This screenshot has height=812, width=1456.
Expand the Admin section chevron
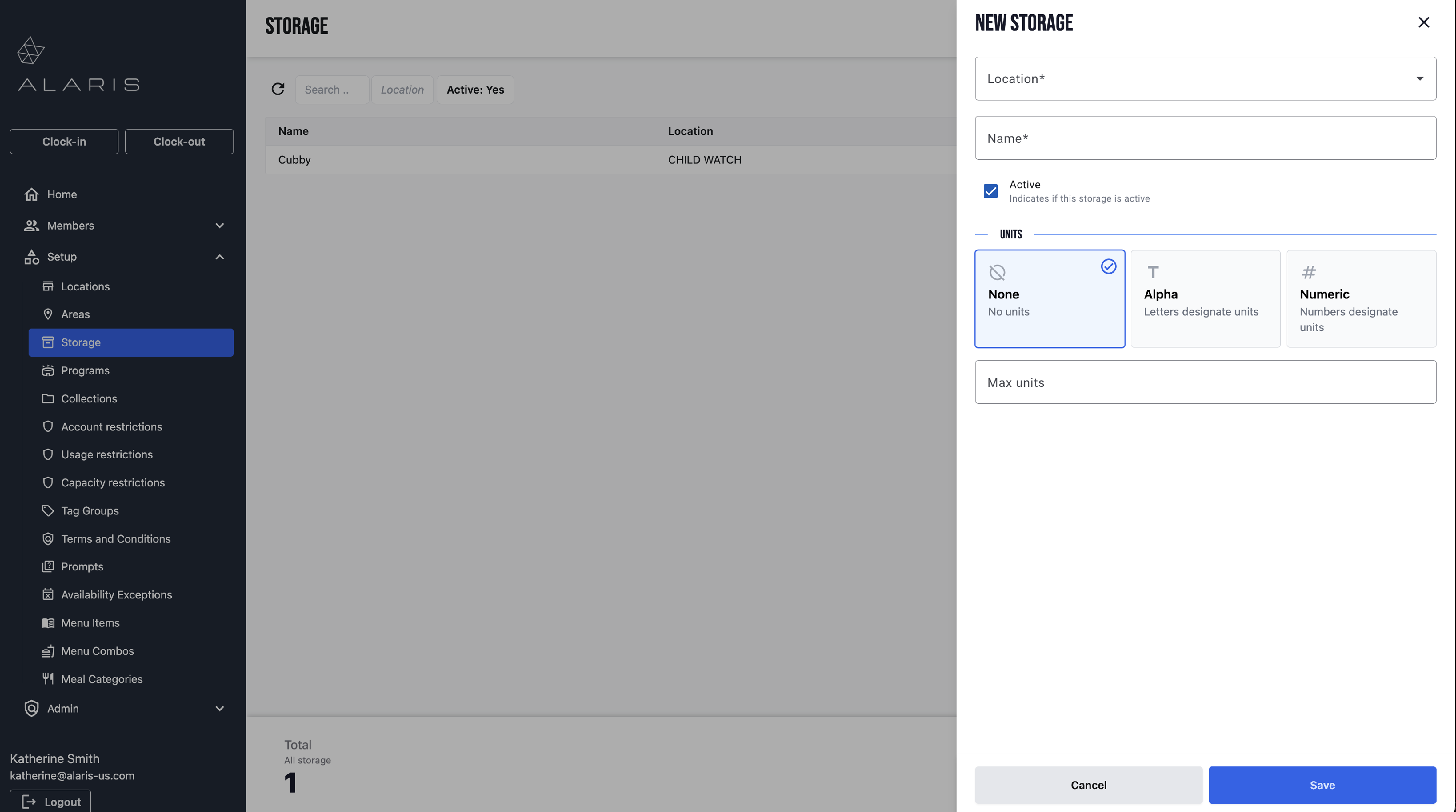220,709
